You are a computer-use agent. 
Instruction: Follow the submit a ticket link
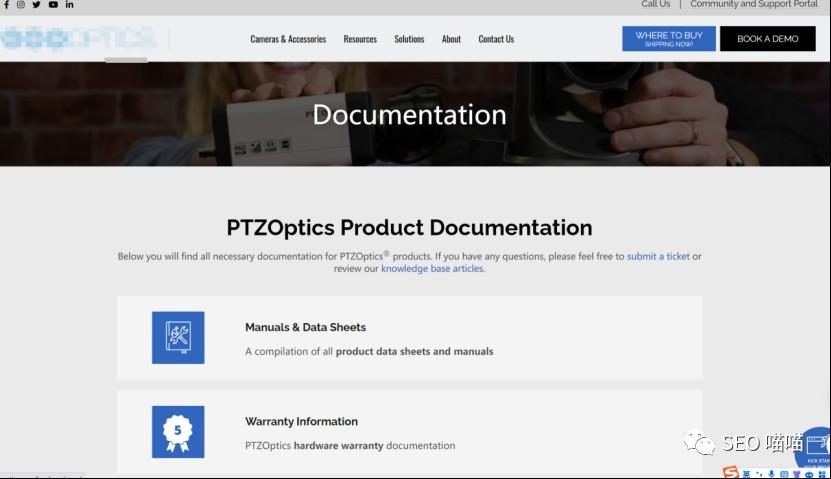658,256
